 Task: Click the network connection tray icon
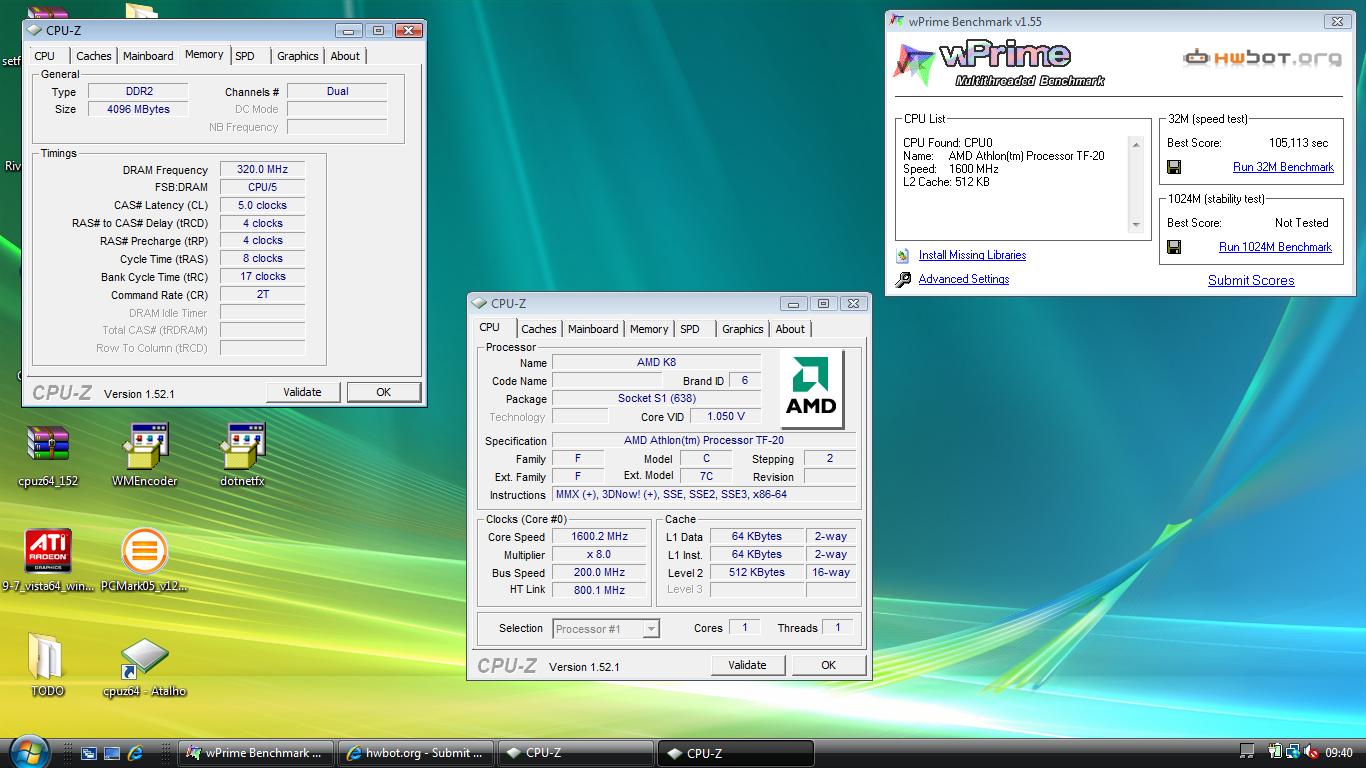tap(1293, 753)
